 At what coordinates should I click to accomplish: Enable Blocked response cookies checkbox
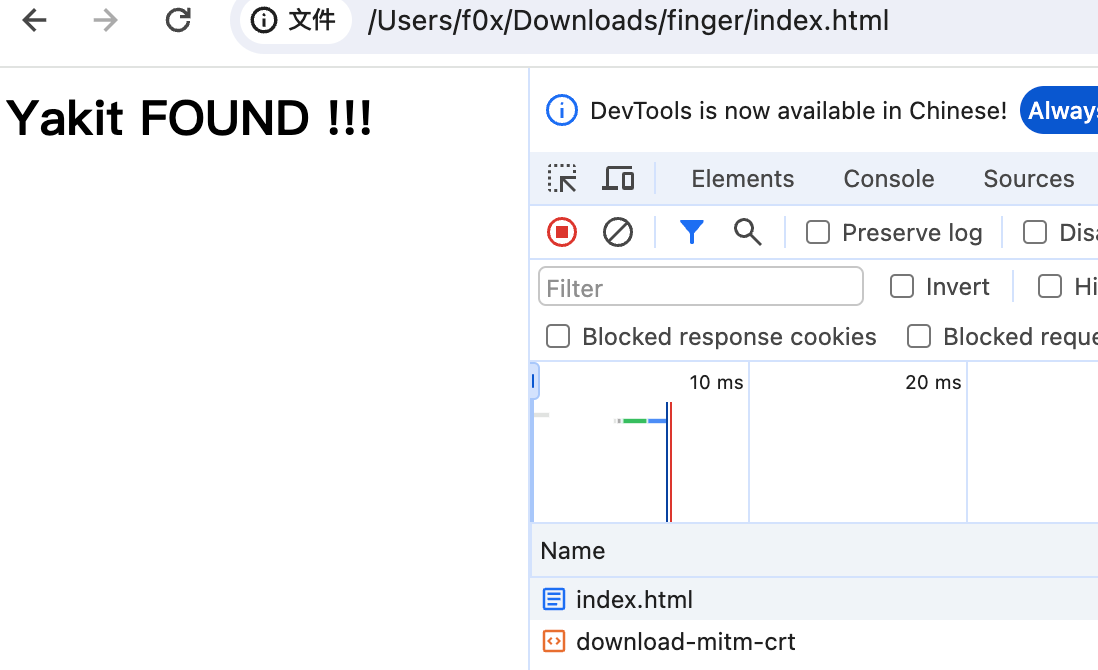[x=558, y=337]
